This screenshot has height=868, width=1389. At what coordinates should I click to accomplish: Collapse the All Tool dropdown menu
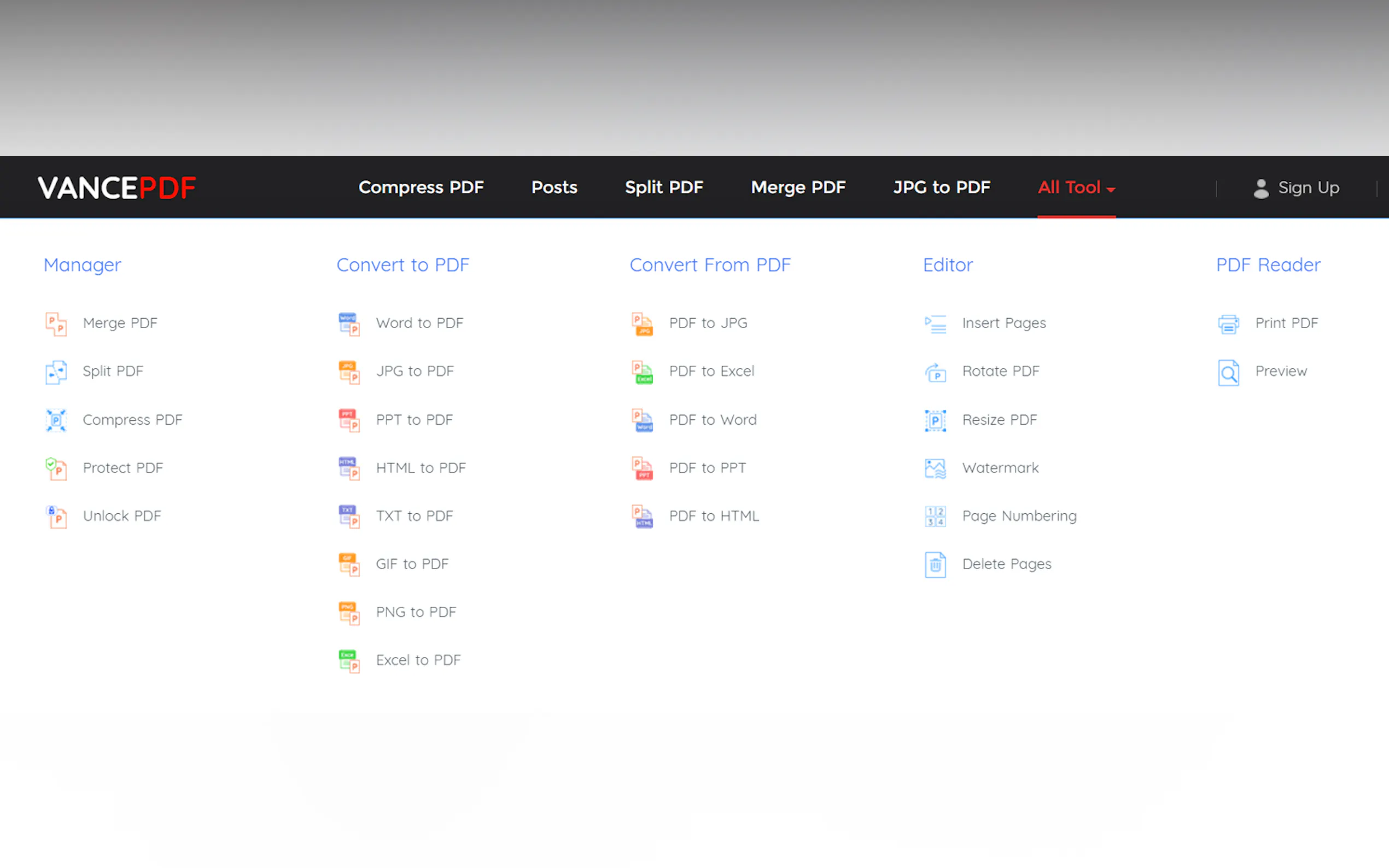coord(1076,187)
